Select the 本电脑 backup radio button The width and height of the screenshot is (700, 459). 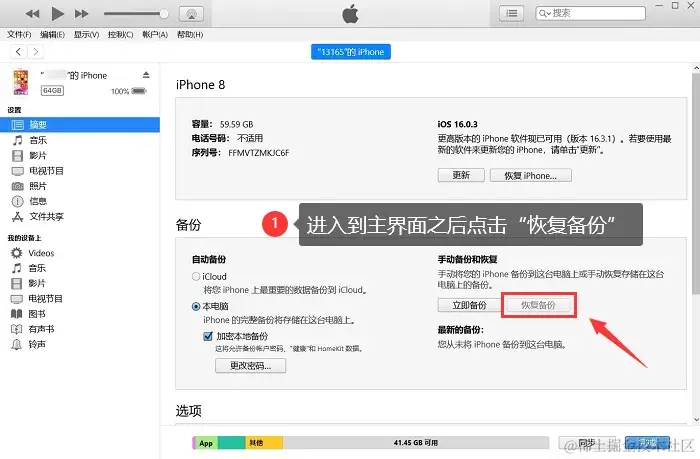click(196, 306)
